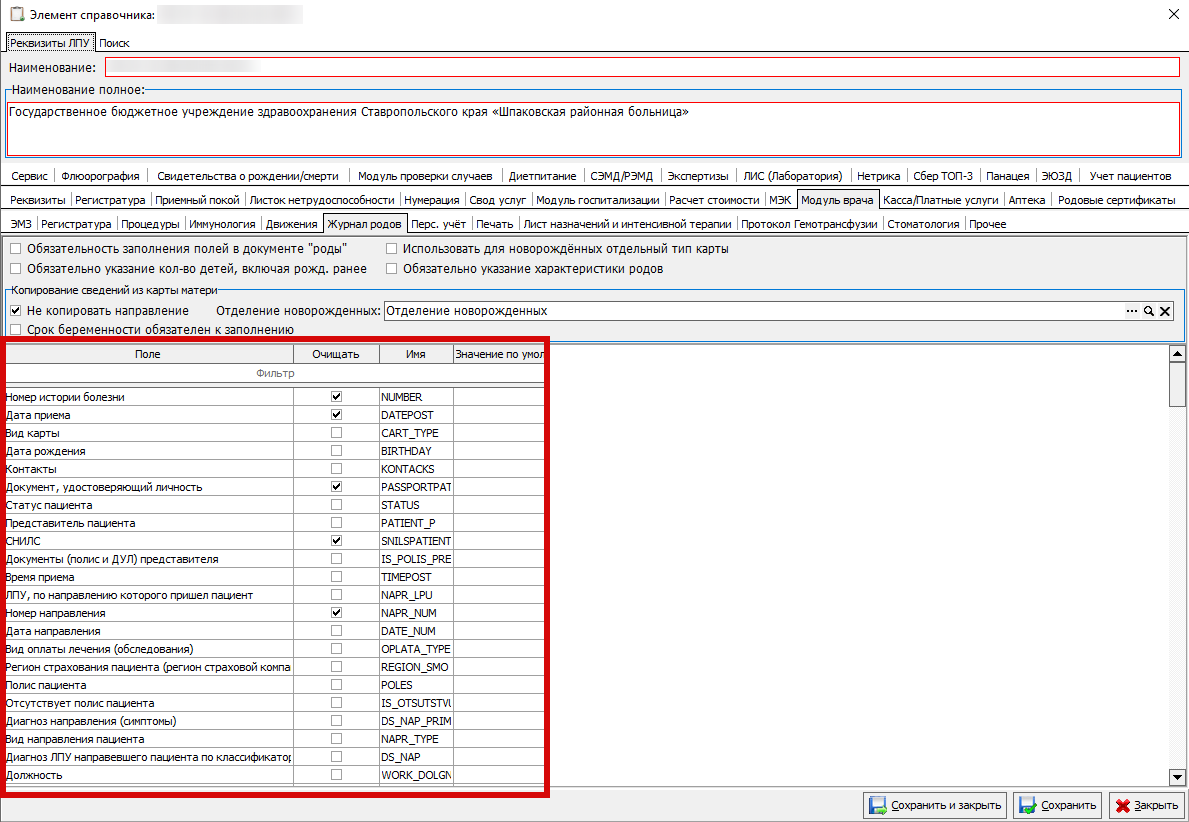Open 'ЛИС (Лаборатория)' tab
This screenshot has width=1189, height=822.
point(792,176)
